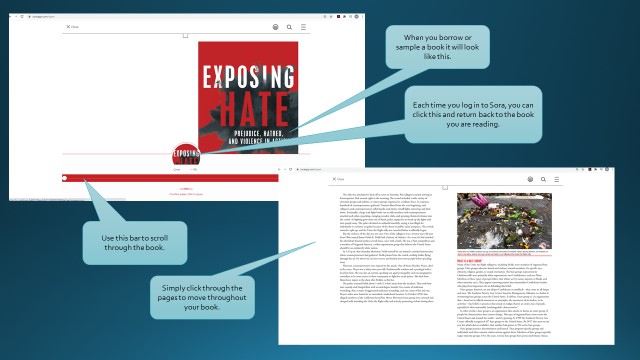
Task: Open the globe settings icon in page view
Action: click(x=530, y=179)
